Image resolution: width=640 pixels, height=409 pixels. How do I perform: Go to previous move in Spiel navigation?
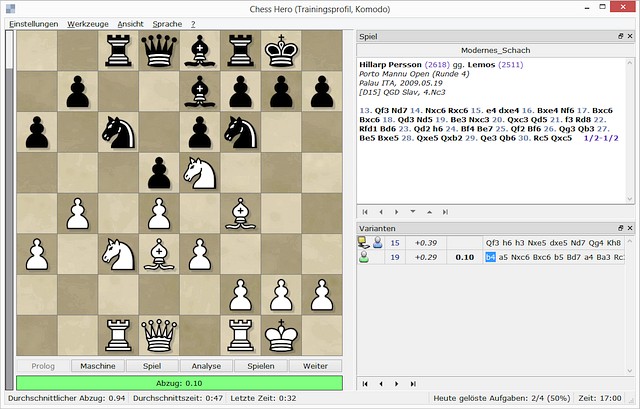pos(381,212)
